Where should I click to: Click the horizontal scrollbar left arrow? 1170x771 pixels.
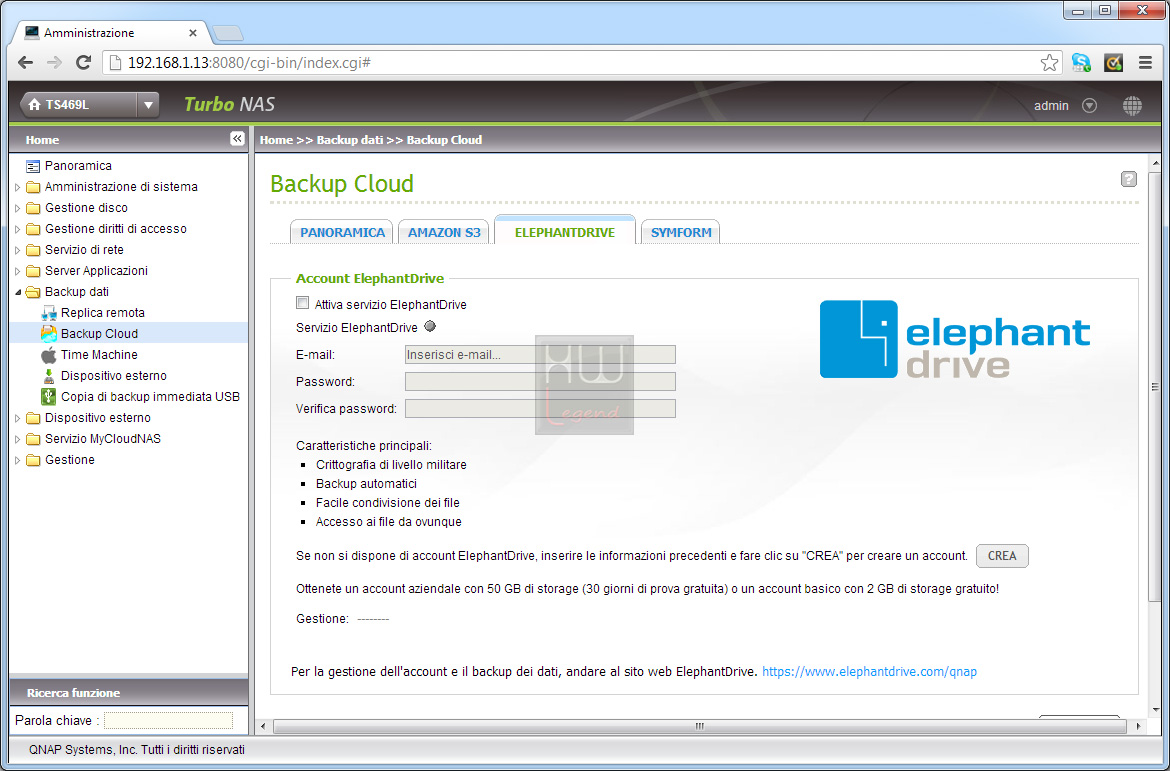click(262, 725)
